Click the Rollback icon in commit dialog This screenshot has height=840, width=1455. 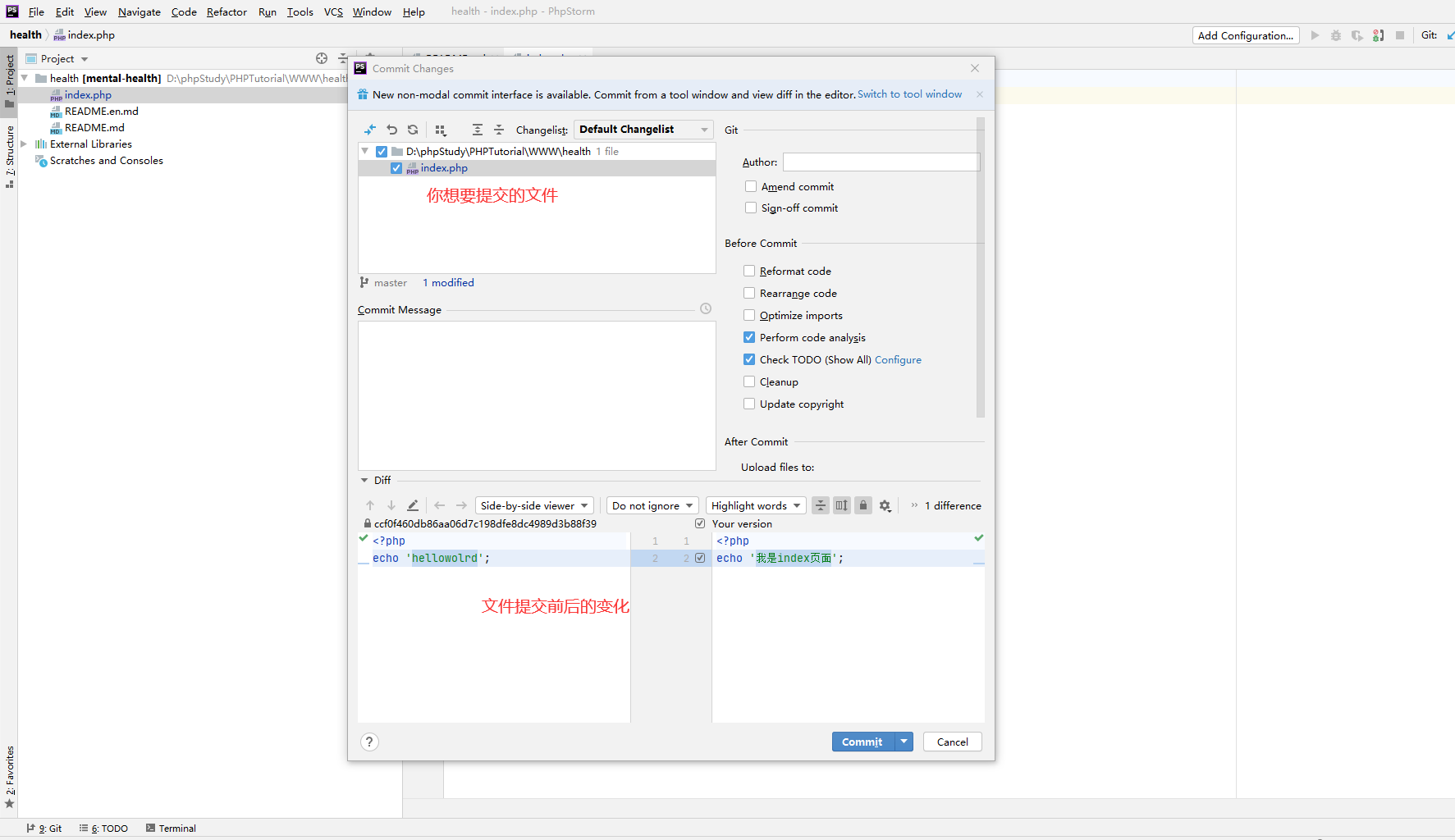[391, 130]
